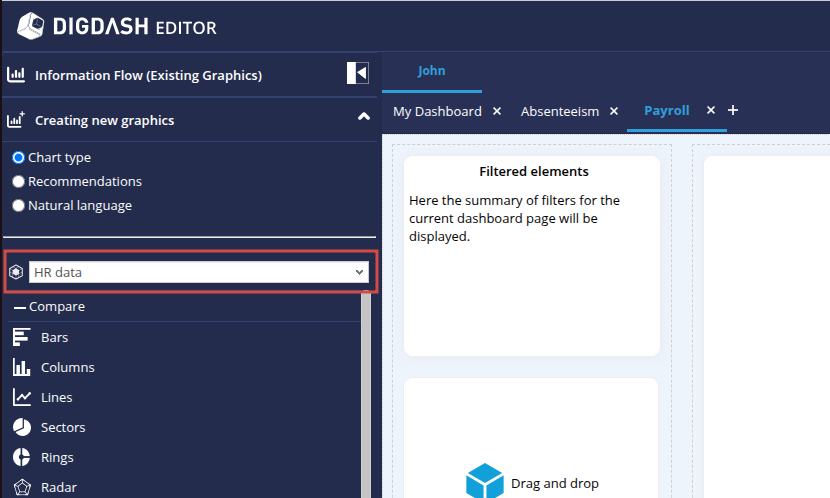
Task: Open the HR data model dropdown
Action: coord(199,272)
